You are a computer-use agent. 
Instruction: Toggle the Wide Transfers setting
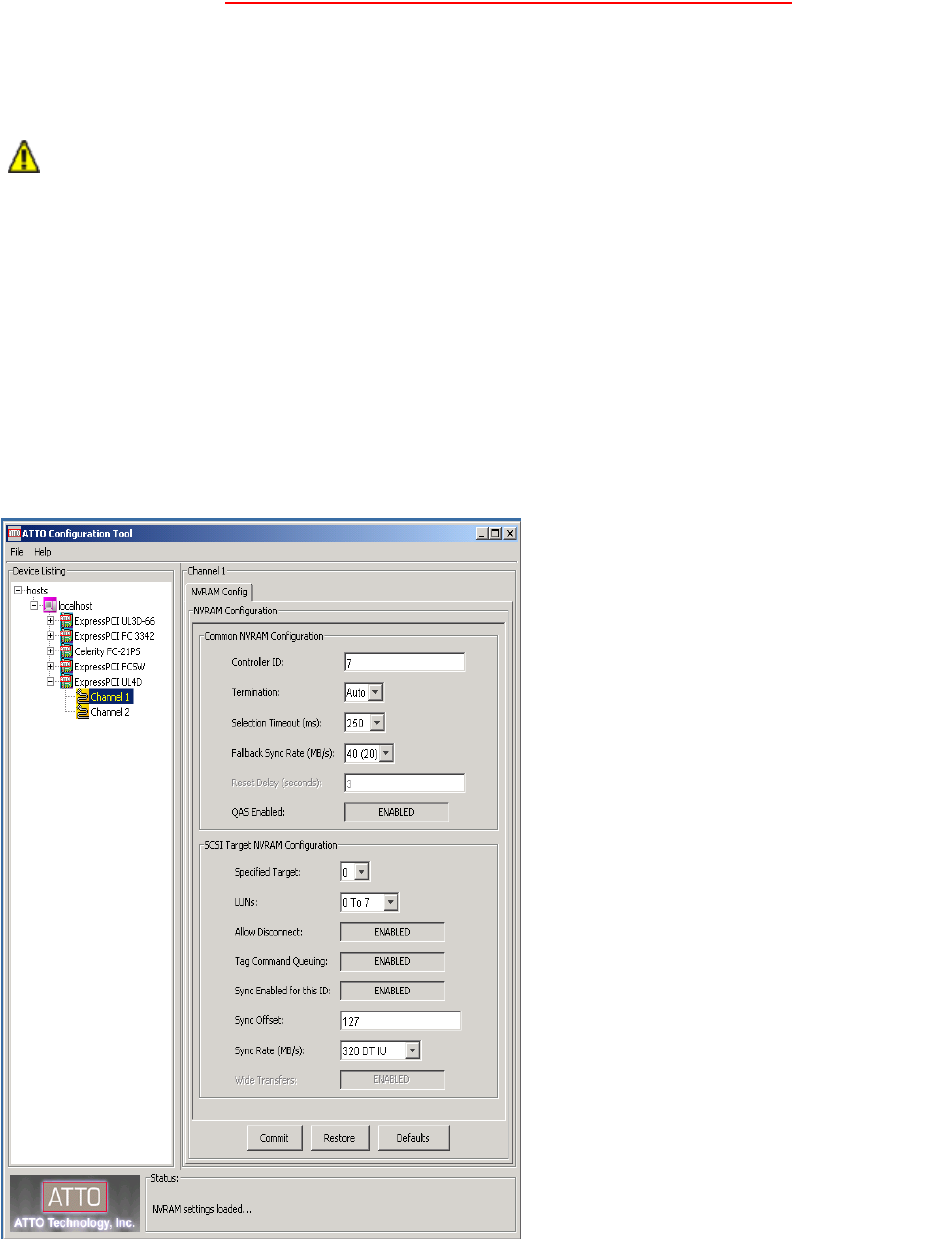(x=392, y=1080)
